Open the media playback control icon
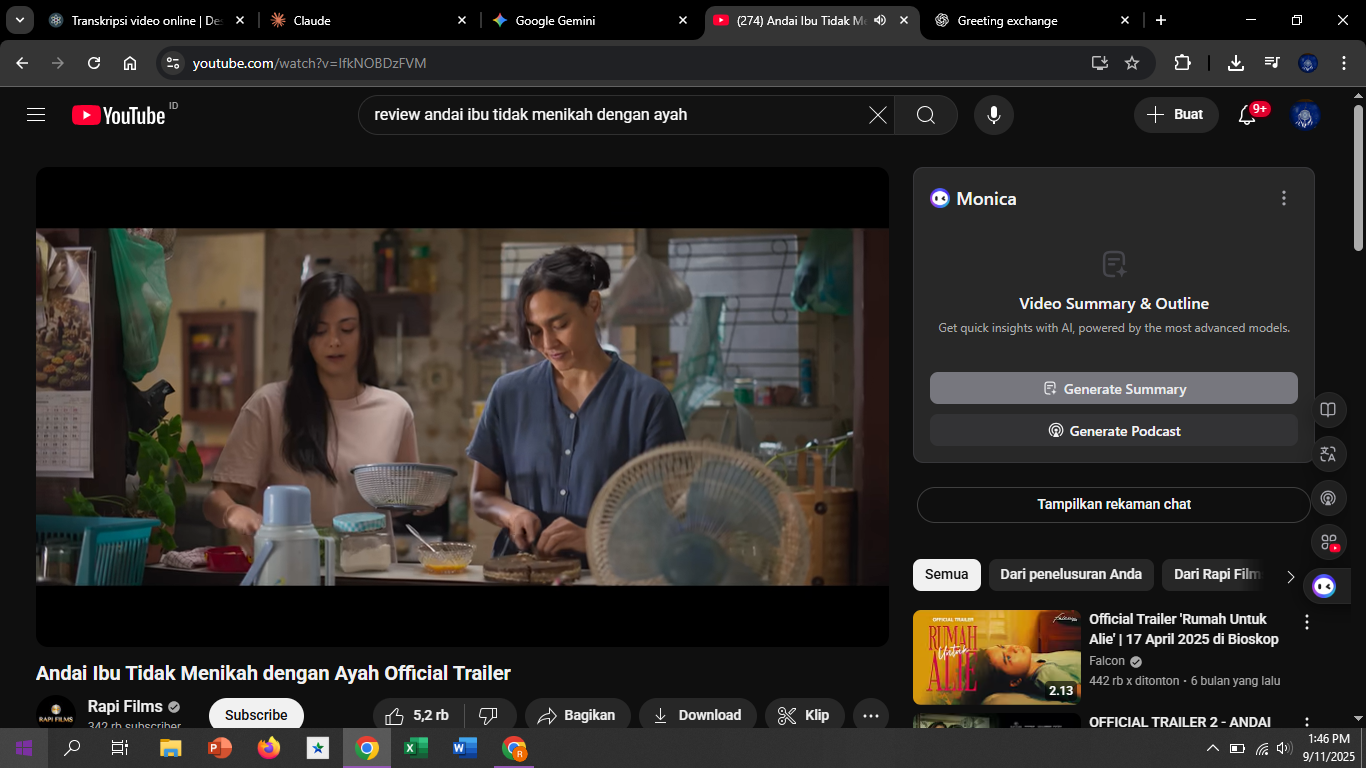 click(1272, 63)
